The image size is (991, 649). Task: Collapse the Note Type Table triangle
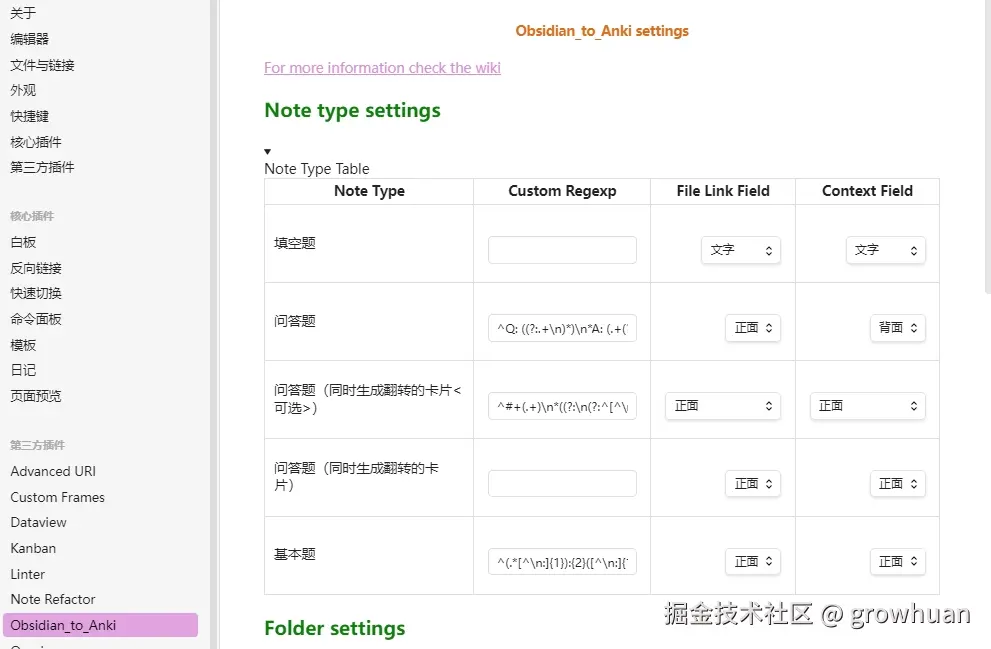[267, 152]
